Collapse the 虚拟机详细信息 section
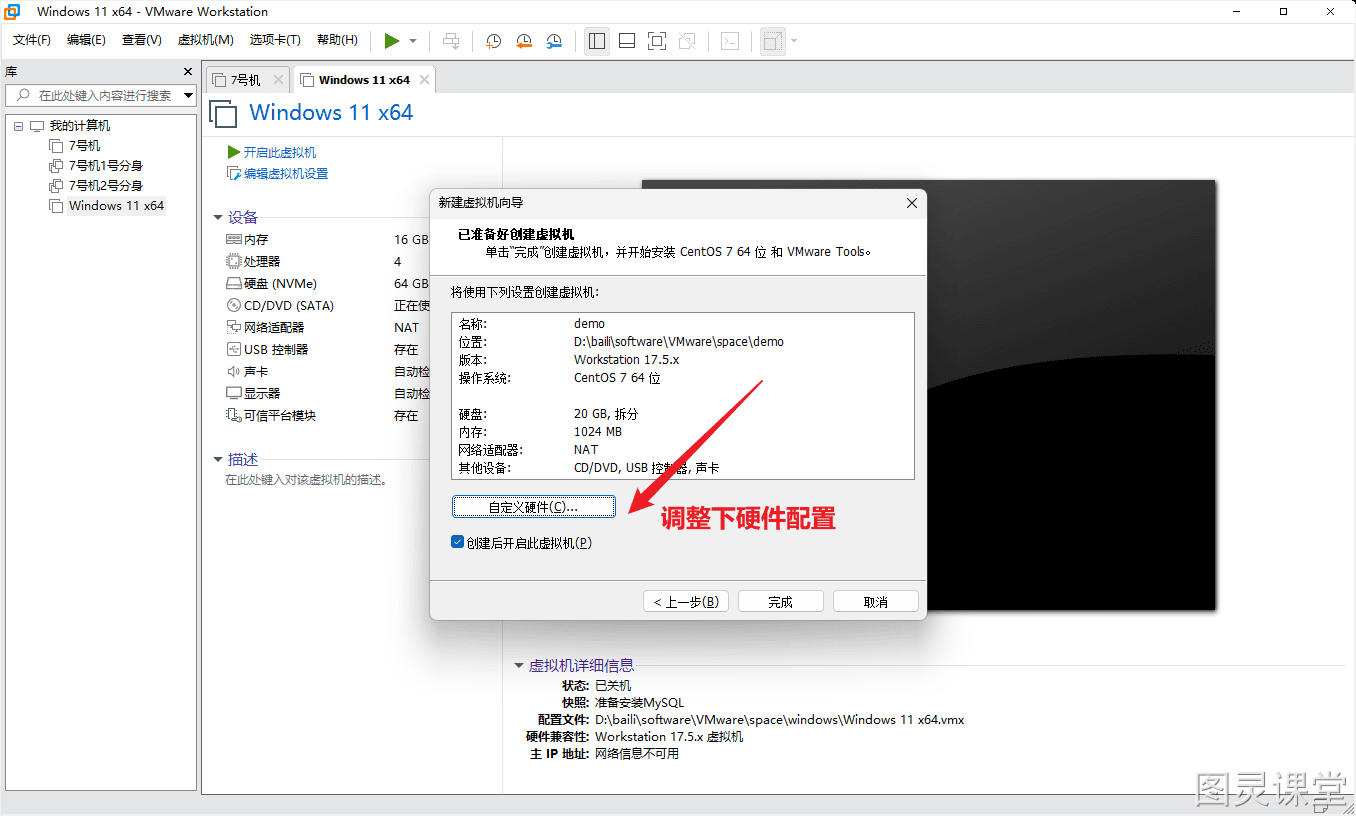1356x816 pixels. [x=519, y=666]
